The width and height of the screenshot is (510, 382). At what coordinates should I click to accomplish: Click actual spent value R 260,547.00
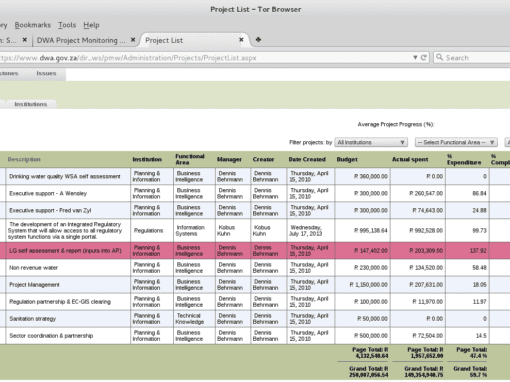pos(426,193)
